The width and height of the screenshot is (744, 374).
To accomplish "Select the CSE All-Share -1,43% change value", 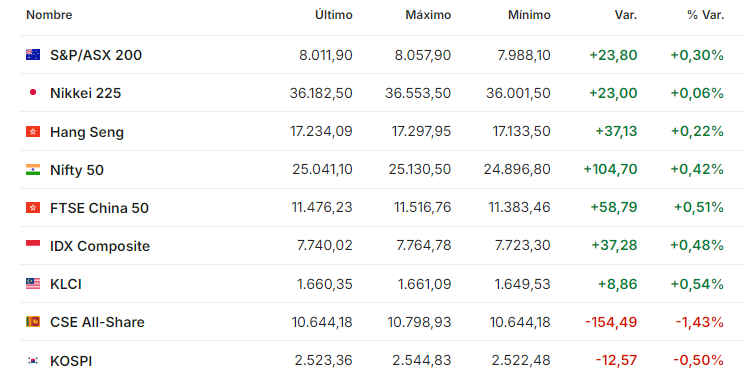I will coord(699,322).
